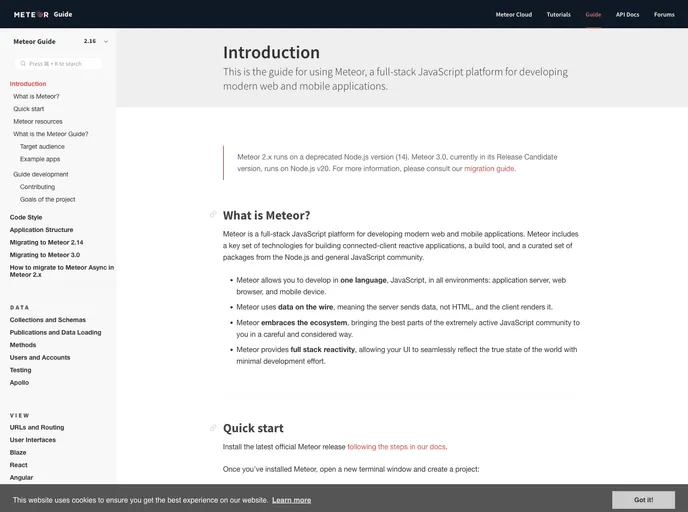Open Angular guide page
Viewport: 688px width, 512px height.
[21, 478]
